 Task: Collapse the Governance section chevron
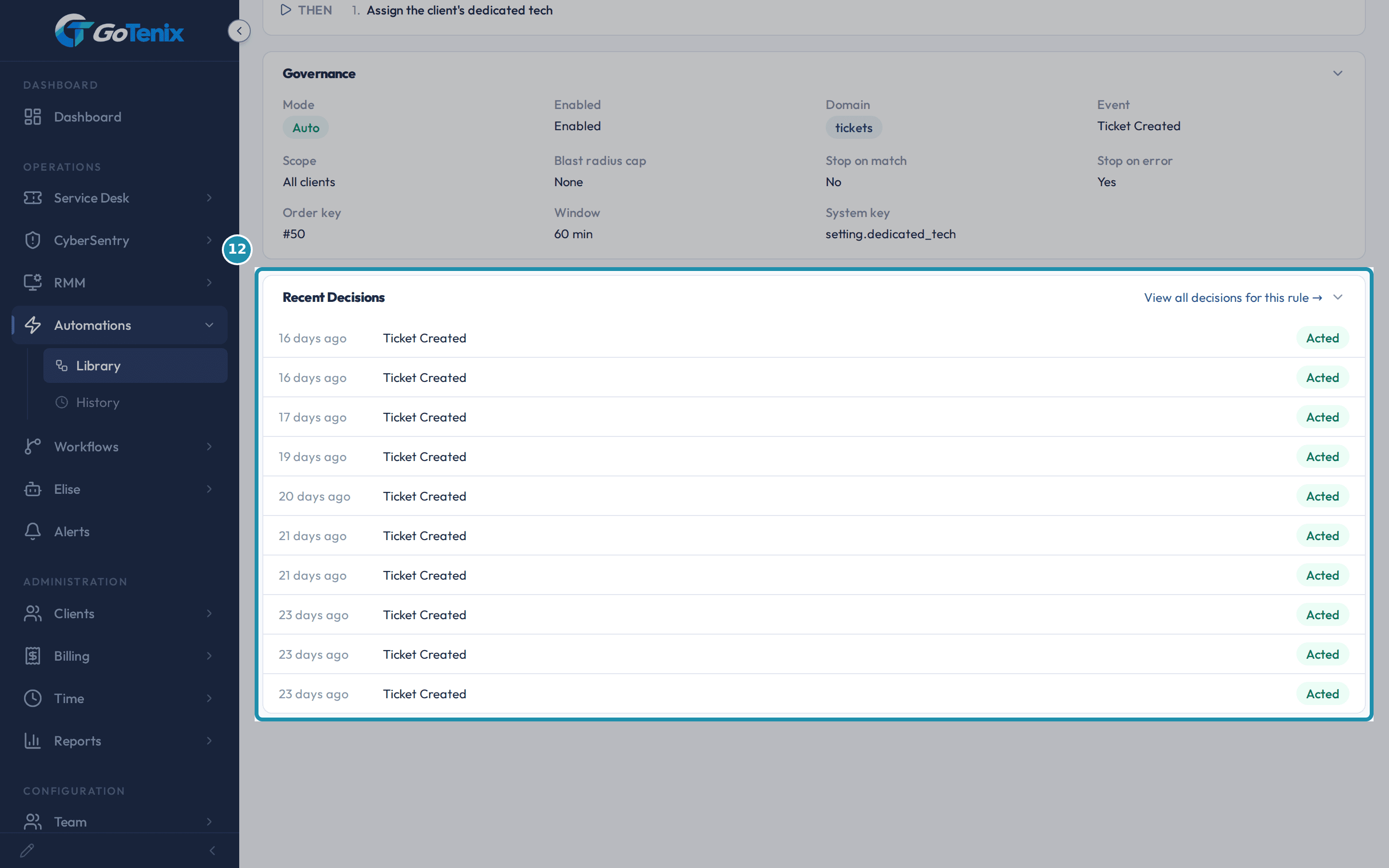pyautogui.click(x=1337, y=73)
